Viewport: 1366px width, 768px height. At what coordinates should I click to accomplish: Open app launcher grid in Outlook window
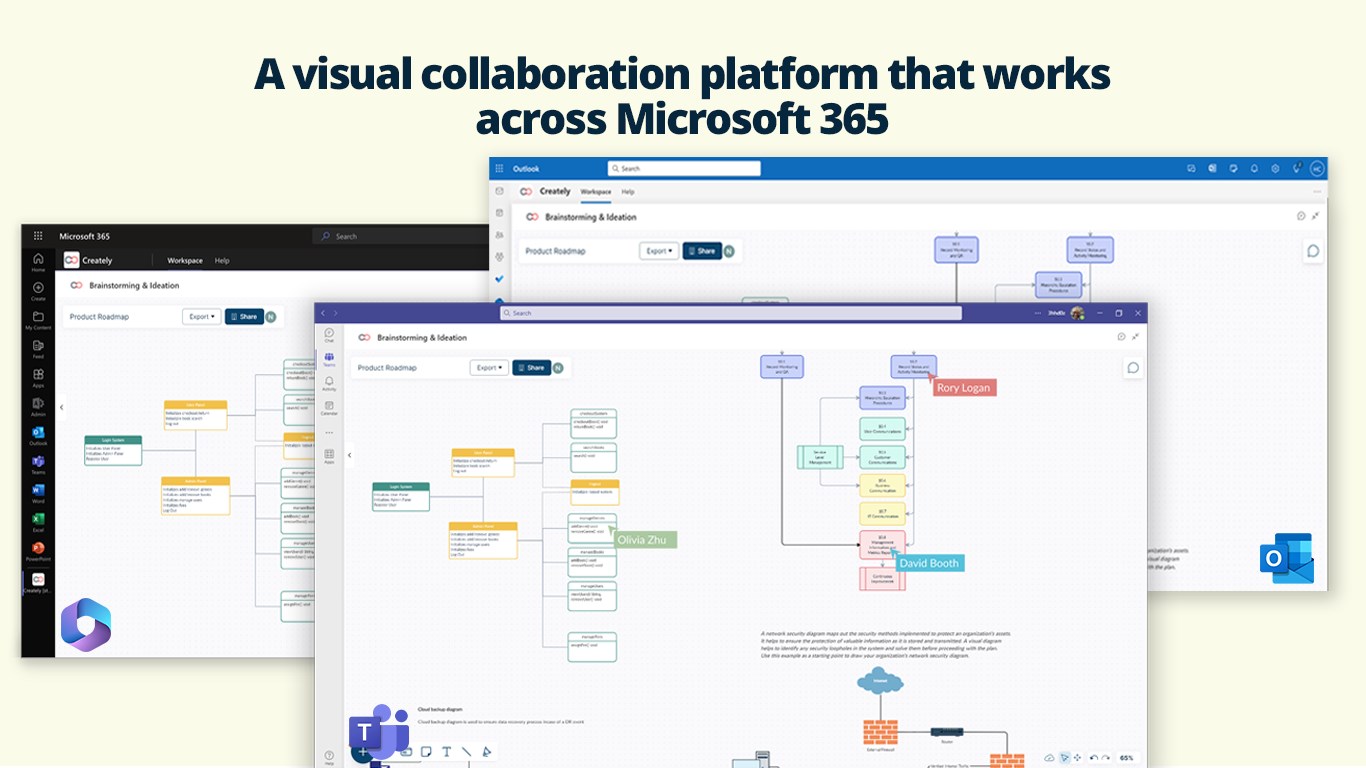499,168
